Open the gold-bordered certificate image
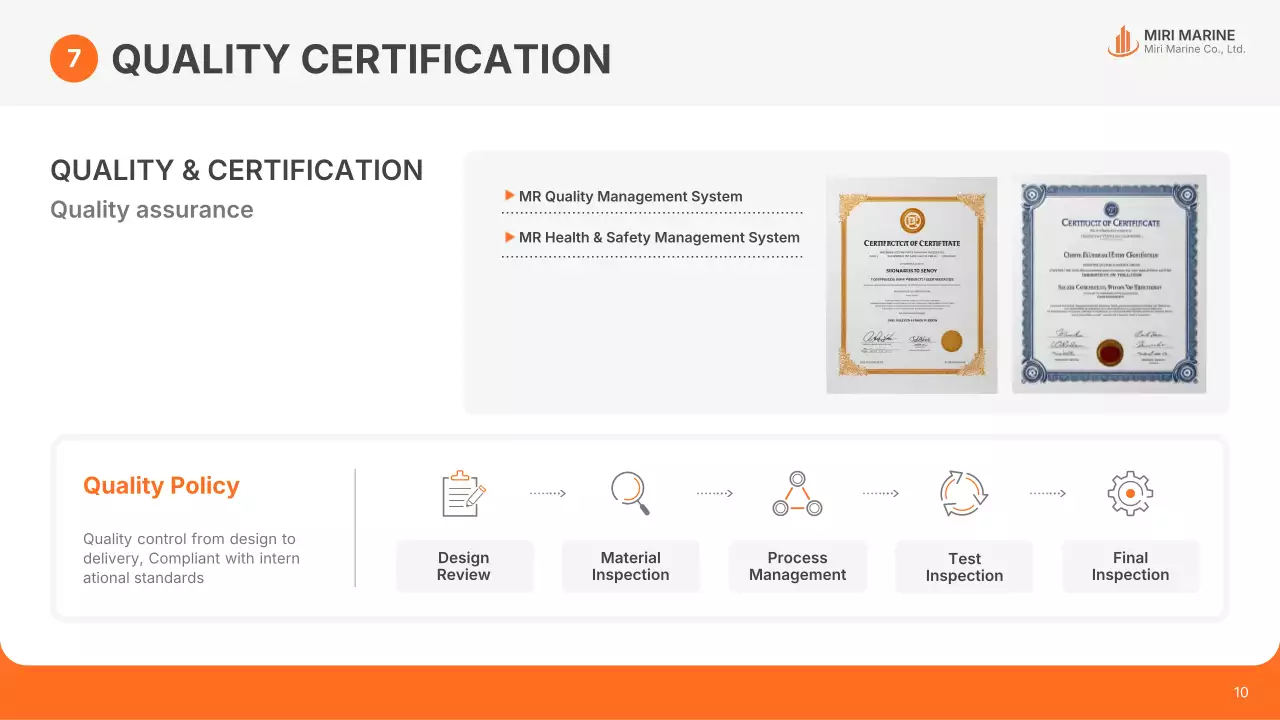Screen dimensions: 1280x720 (911, 284)
